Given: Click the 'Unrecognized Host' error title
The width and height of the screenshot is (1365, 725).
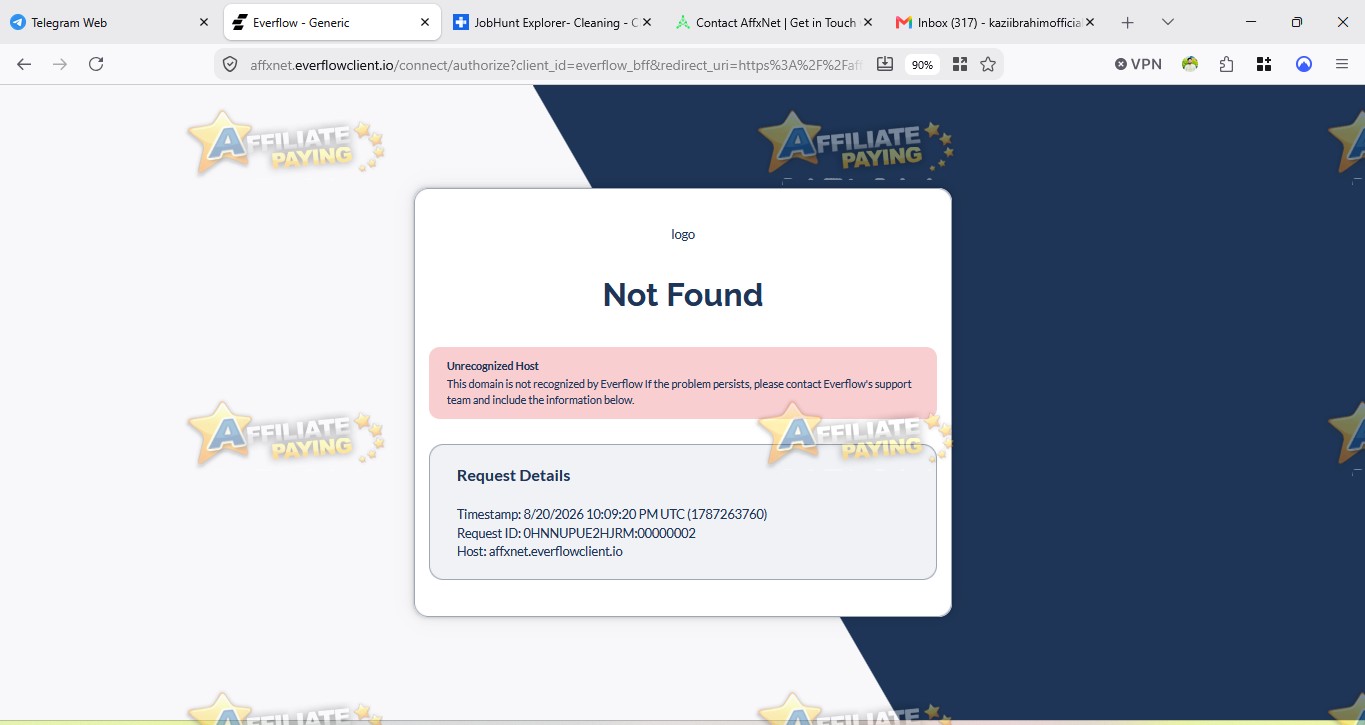Looking at the screenshot, I should [x=493, y=366].
